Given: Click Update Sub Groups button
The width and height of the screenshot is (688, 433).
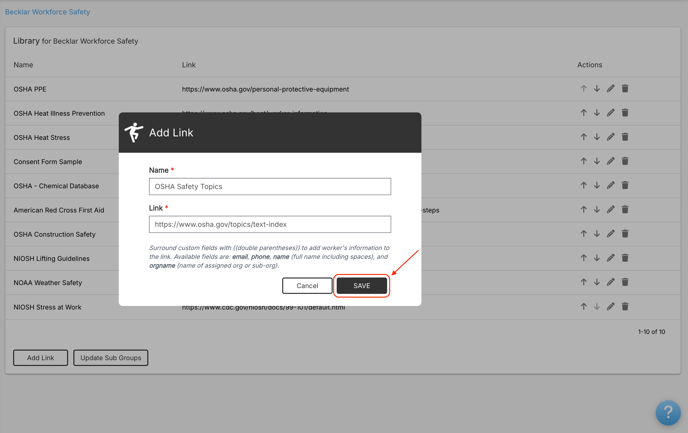Looking at the screenshot, I should (111, 358).
